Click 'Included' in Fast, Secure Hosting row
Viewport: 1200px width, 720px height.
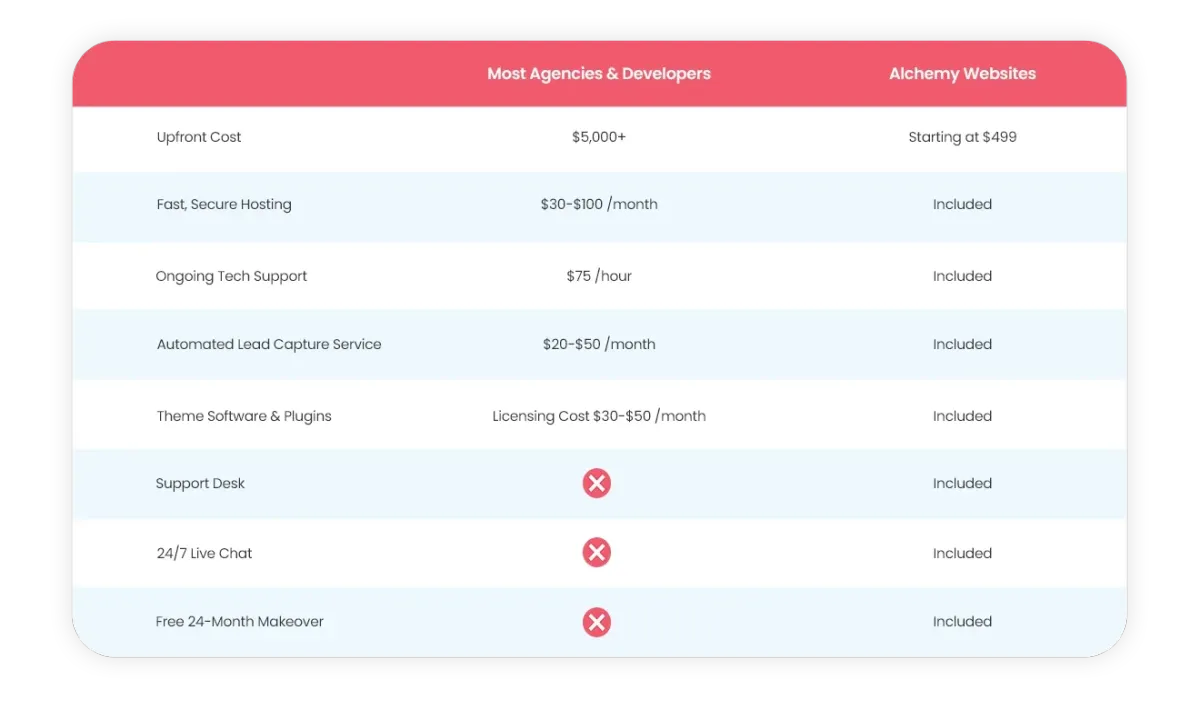(x=962, y=204)
